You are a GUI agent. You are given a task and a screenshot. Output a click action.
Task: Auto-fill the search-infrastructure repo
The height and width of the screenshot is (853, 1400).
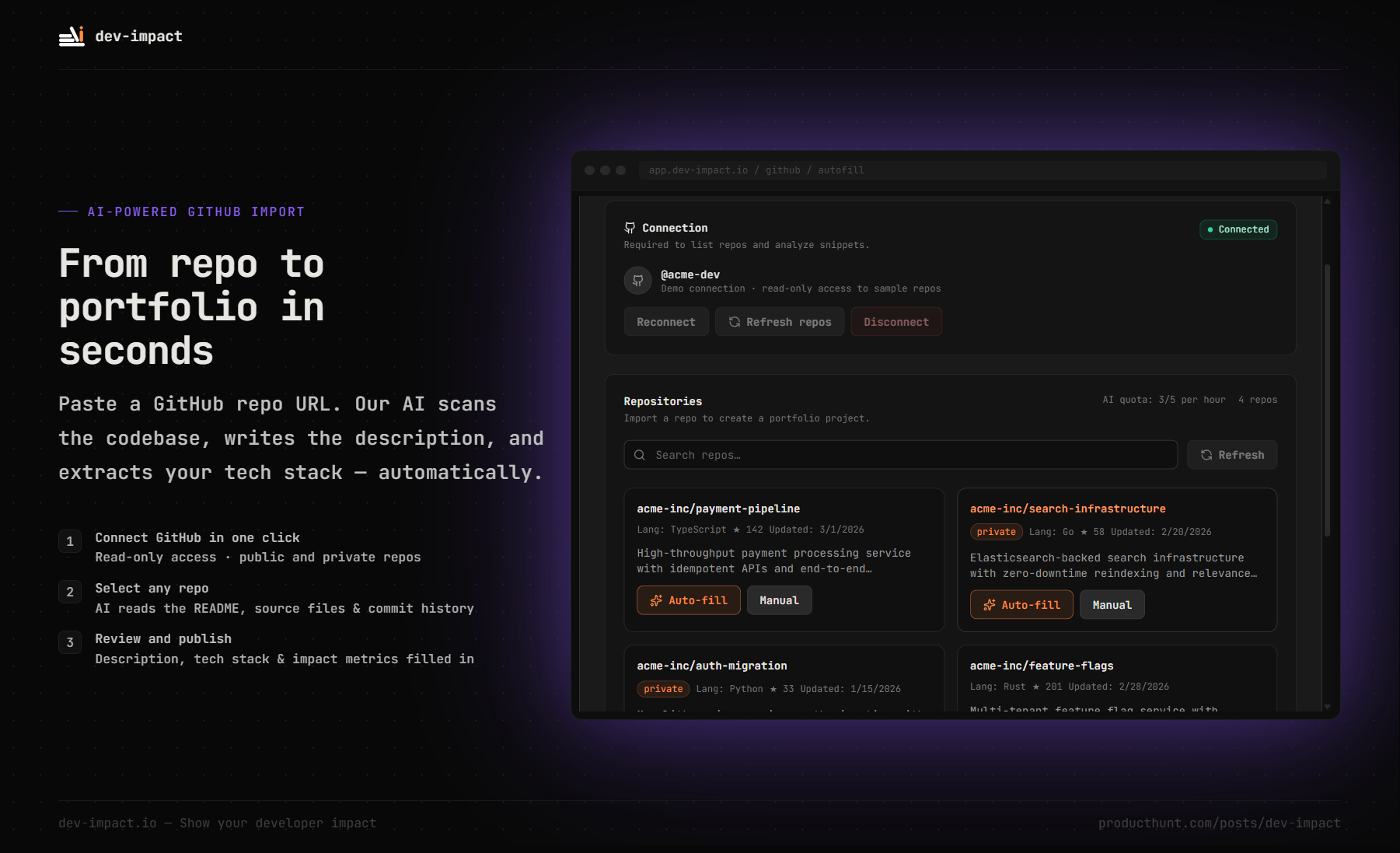pyautogui.click(x=1021, y=605)
